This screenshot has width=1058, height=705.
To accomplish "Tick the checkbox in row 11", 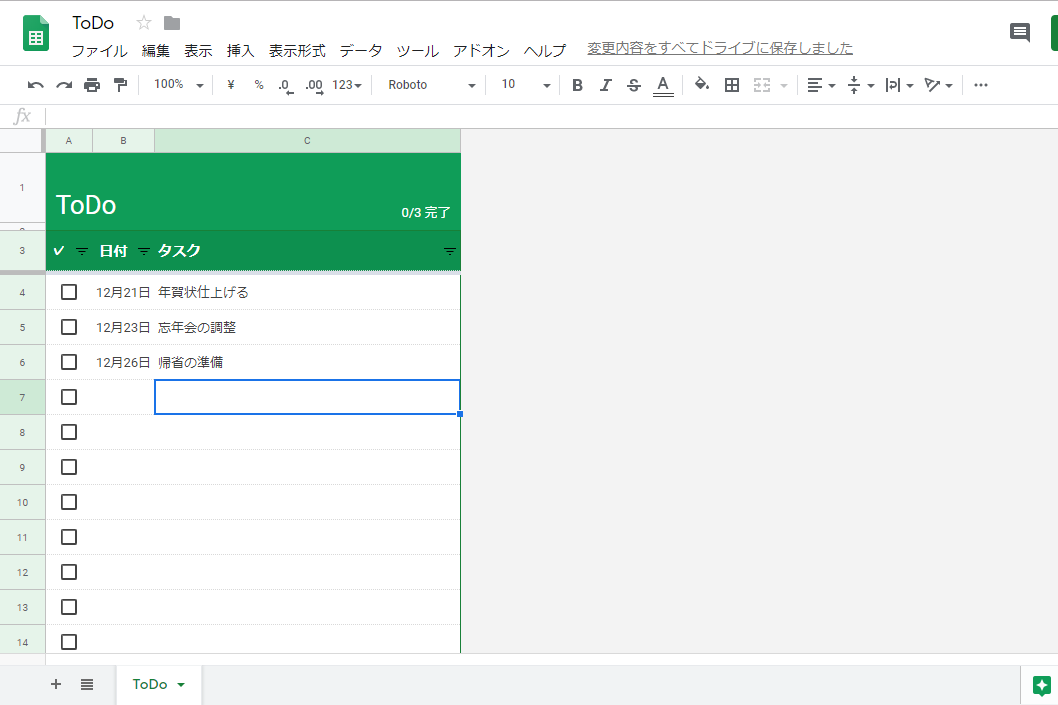I will (x=69, y=538).
